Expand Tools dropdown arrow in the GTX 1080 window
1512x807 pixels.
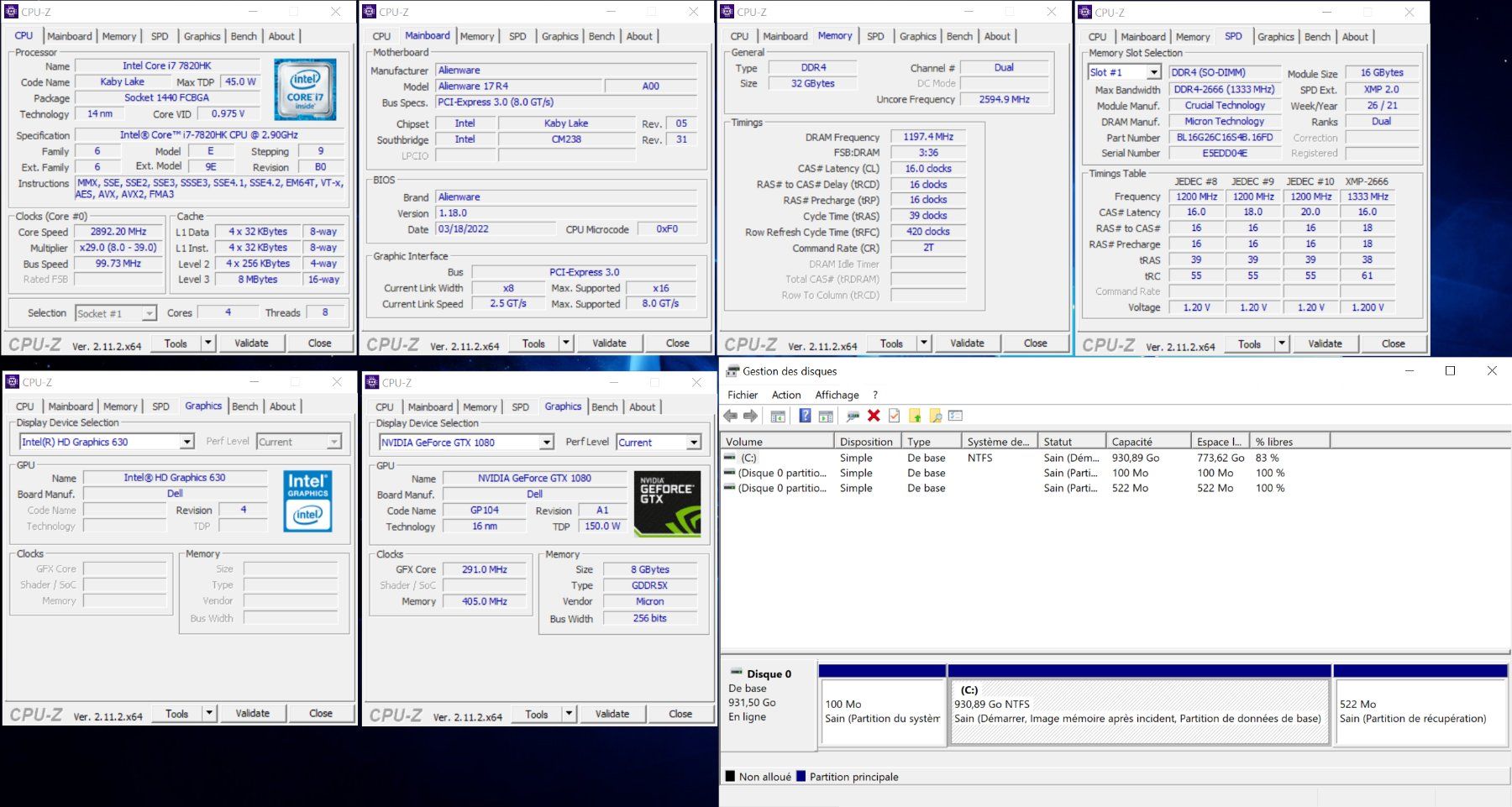click(569, 714)
